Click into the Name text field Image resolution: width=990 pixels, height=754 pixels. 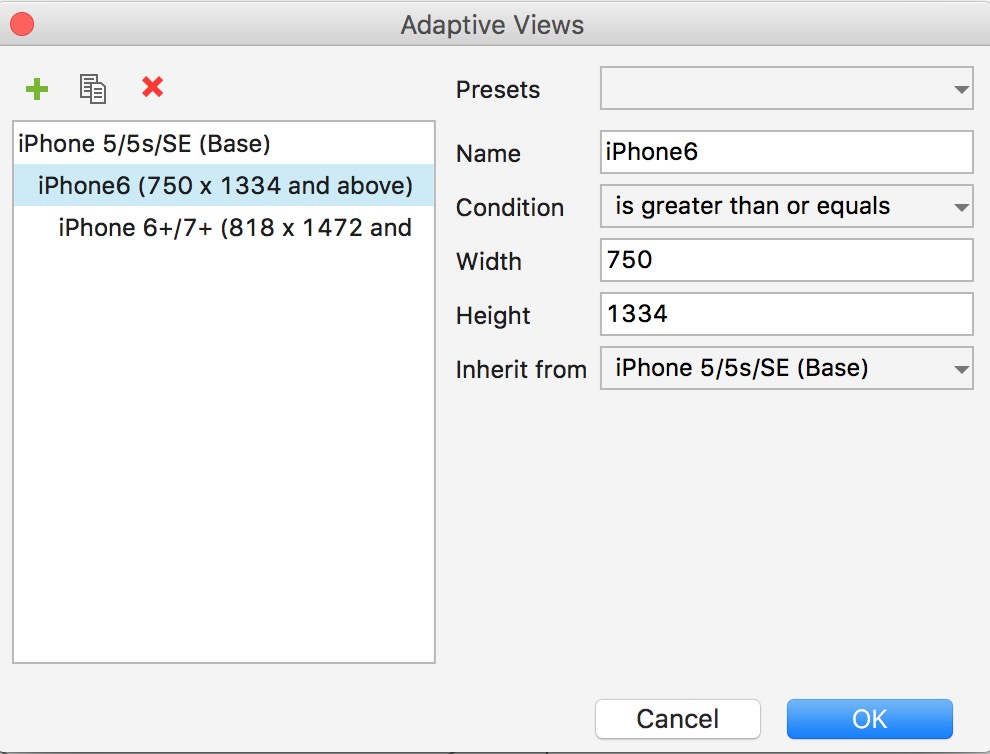point(786,153)
